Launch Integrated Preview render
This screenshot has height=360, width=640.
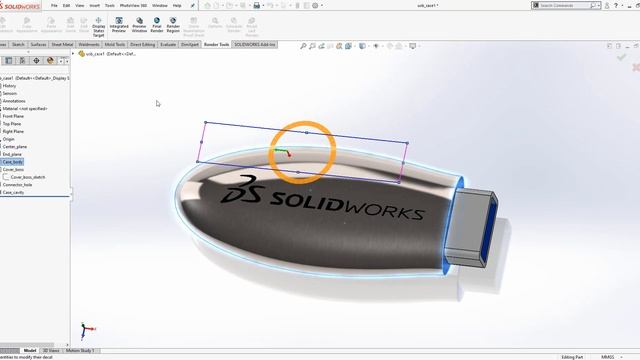119,24
